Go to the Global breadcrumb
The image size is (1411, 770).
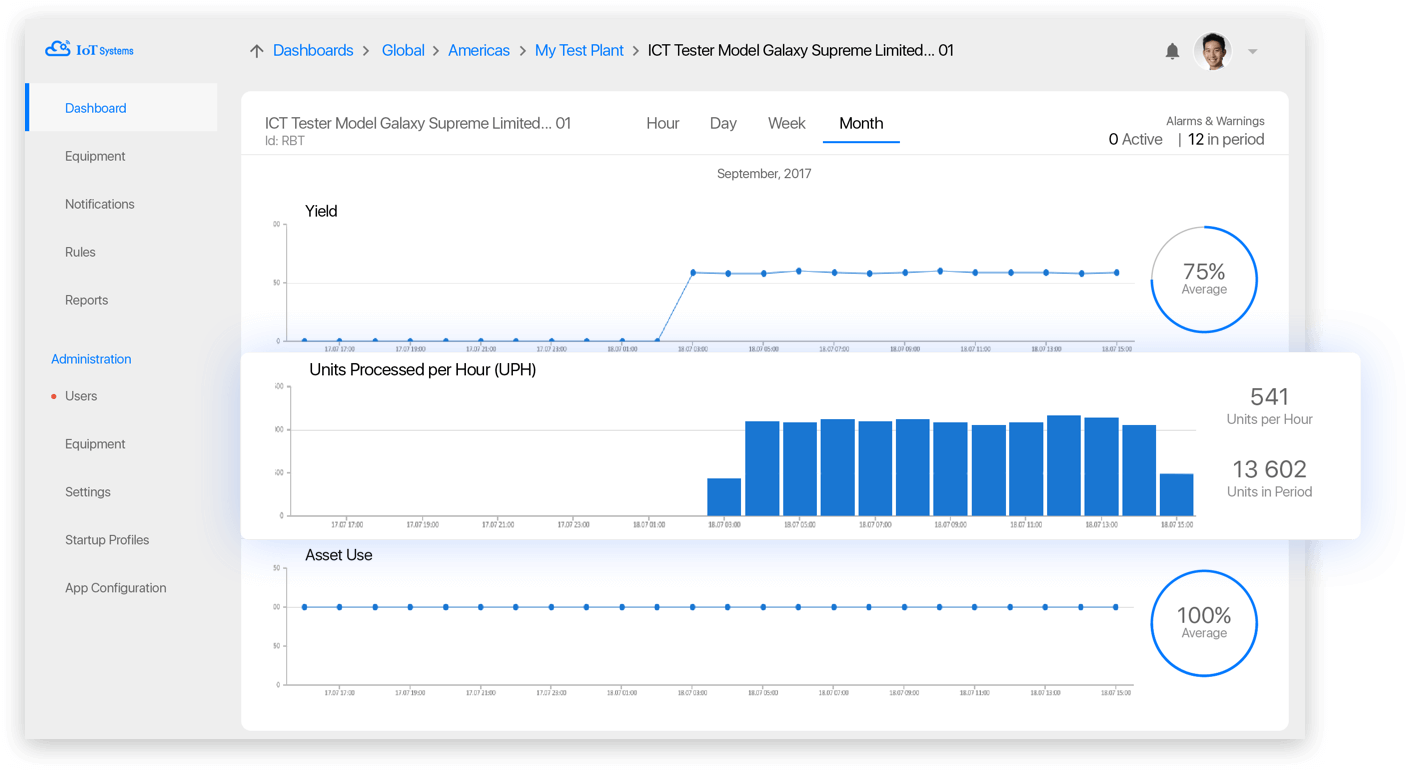tap(403, 50)
